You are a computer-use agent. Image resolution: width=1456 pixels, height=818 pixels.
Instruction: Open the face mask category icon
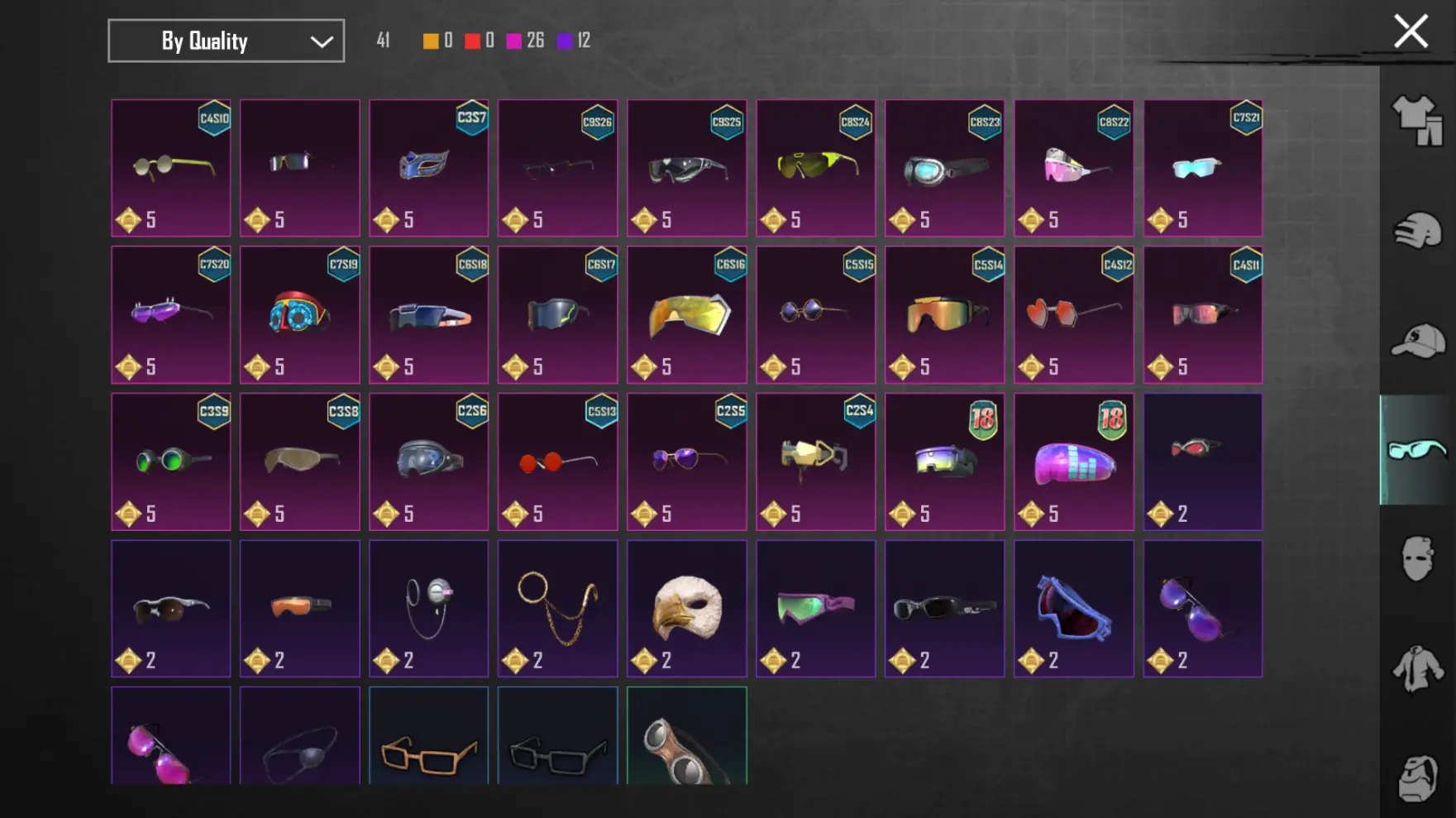tap(1417, 559)
